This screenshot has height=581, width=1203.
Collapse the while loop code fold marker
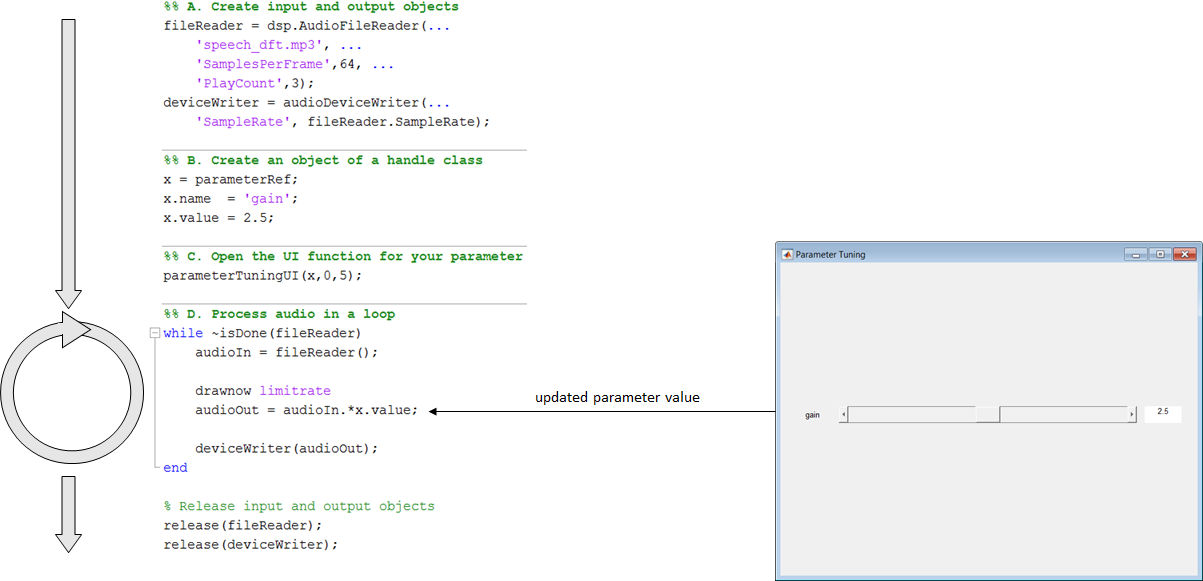[x=153, y=334]
